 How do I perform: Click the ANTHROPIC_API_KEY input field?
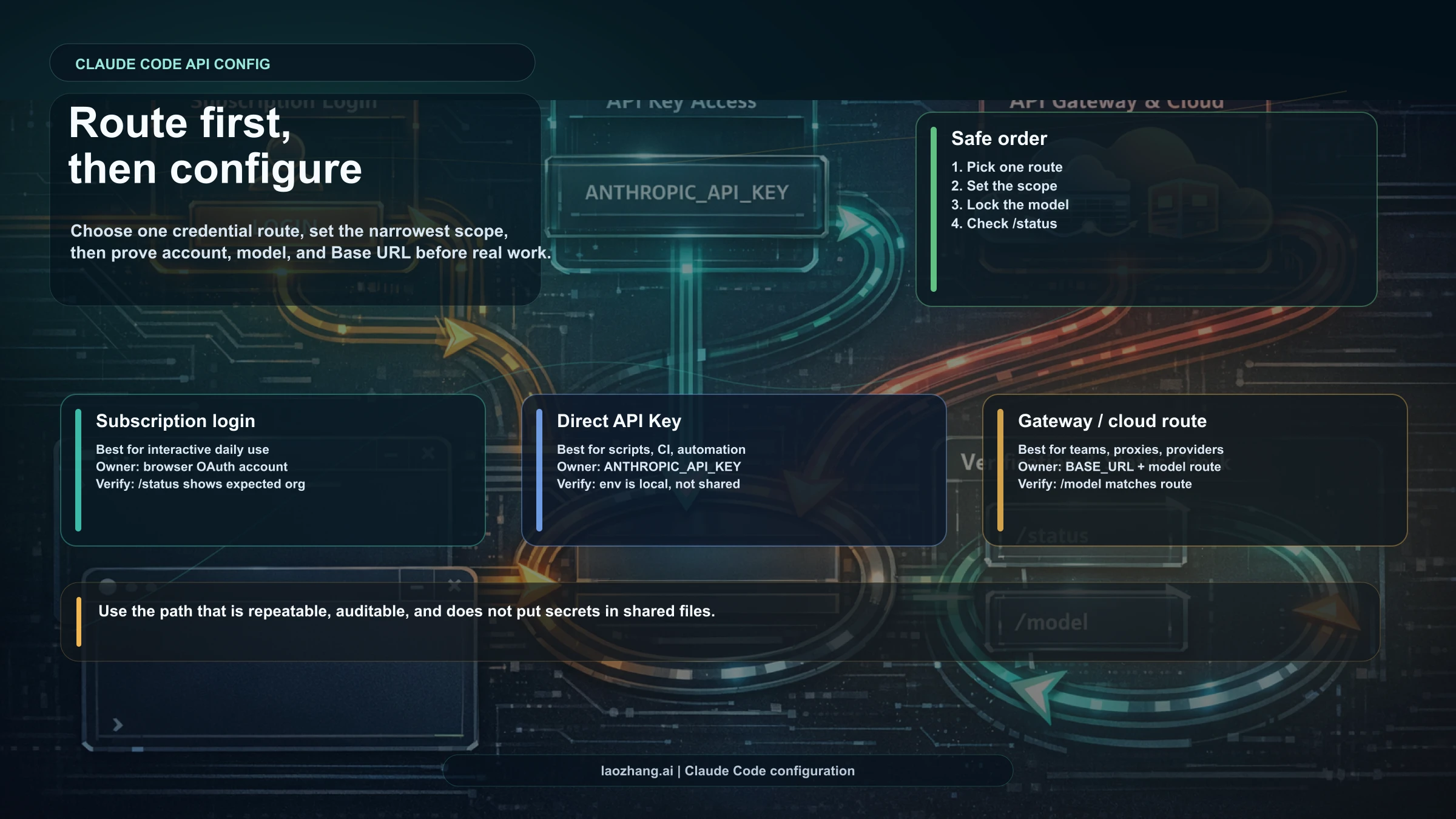tap(686, 194)
